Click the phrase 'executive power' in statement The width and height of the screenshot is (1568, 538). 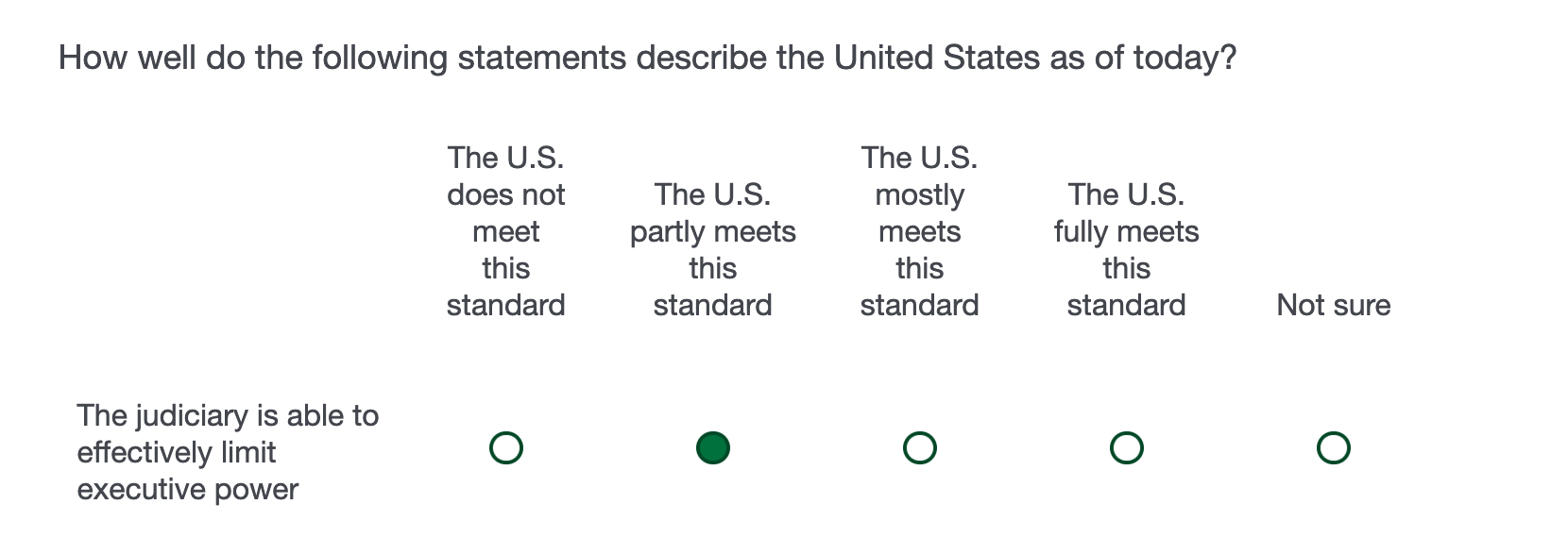[x=187, y=489]
